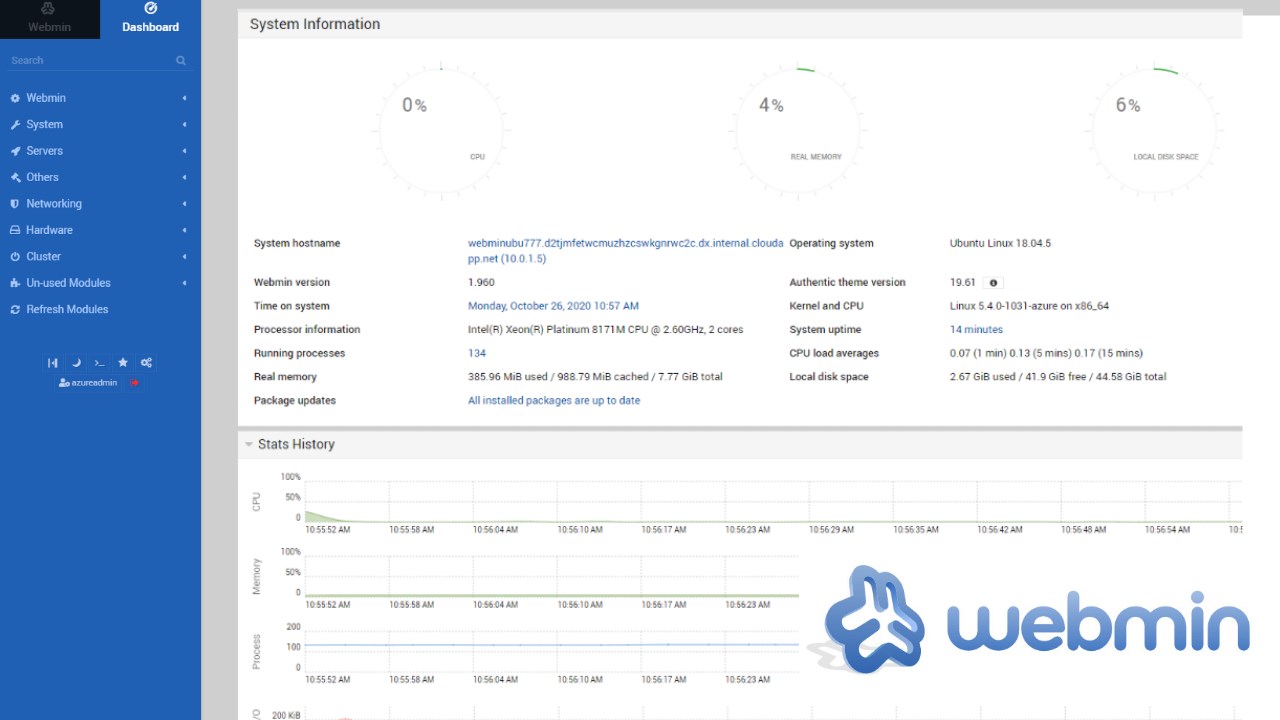Click the CPU load averages value

click(1046, 353)
